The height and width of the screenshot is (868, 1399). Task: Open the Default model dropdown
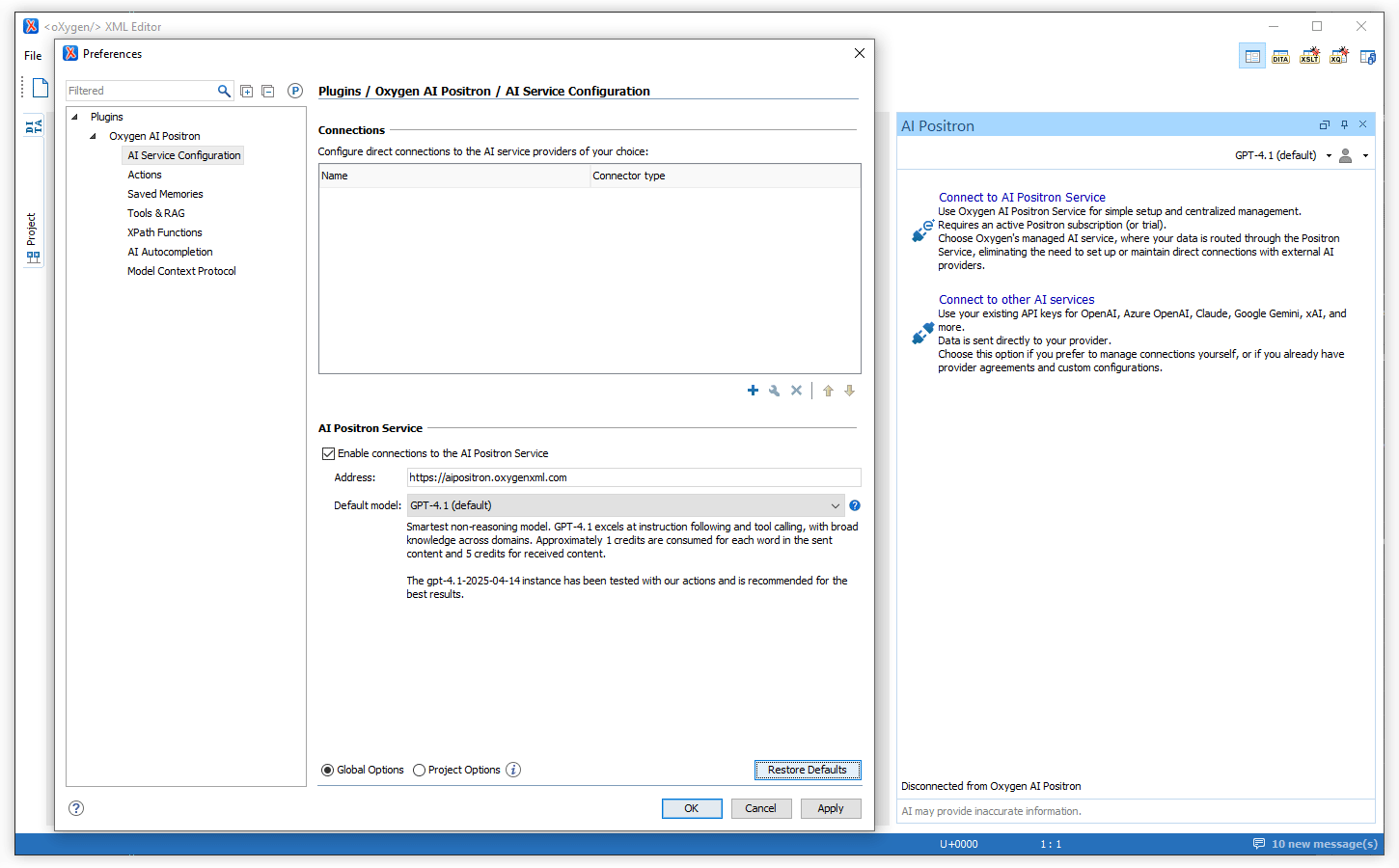[x=625, y=505]
